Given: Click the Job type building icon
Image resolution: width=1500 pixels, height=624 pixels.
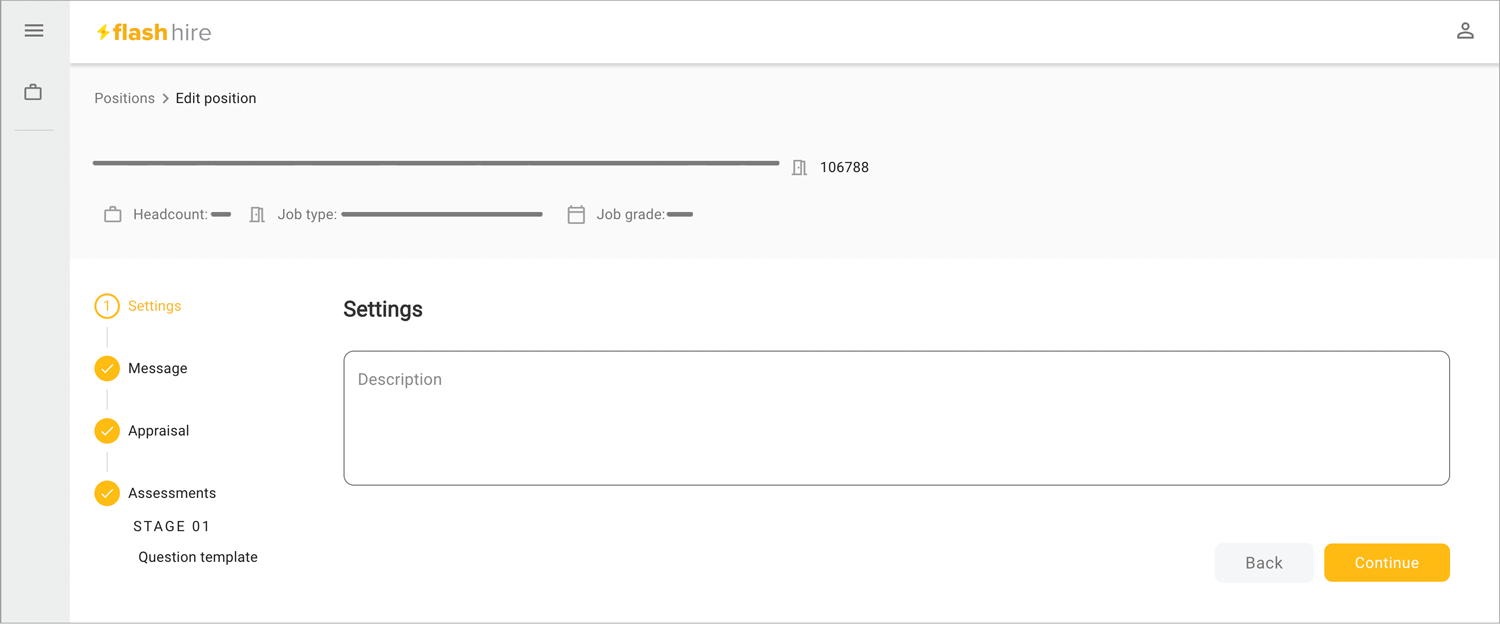Looking at the screenshot, I should 257,214.
